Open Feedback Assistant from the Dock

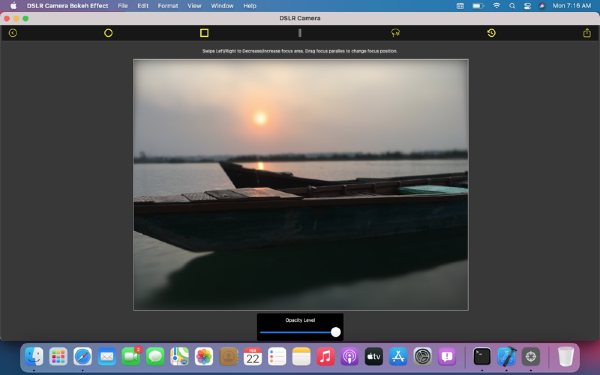[447, 357]
